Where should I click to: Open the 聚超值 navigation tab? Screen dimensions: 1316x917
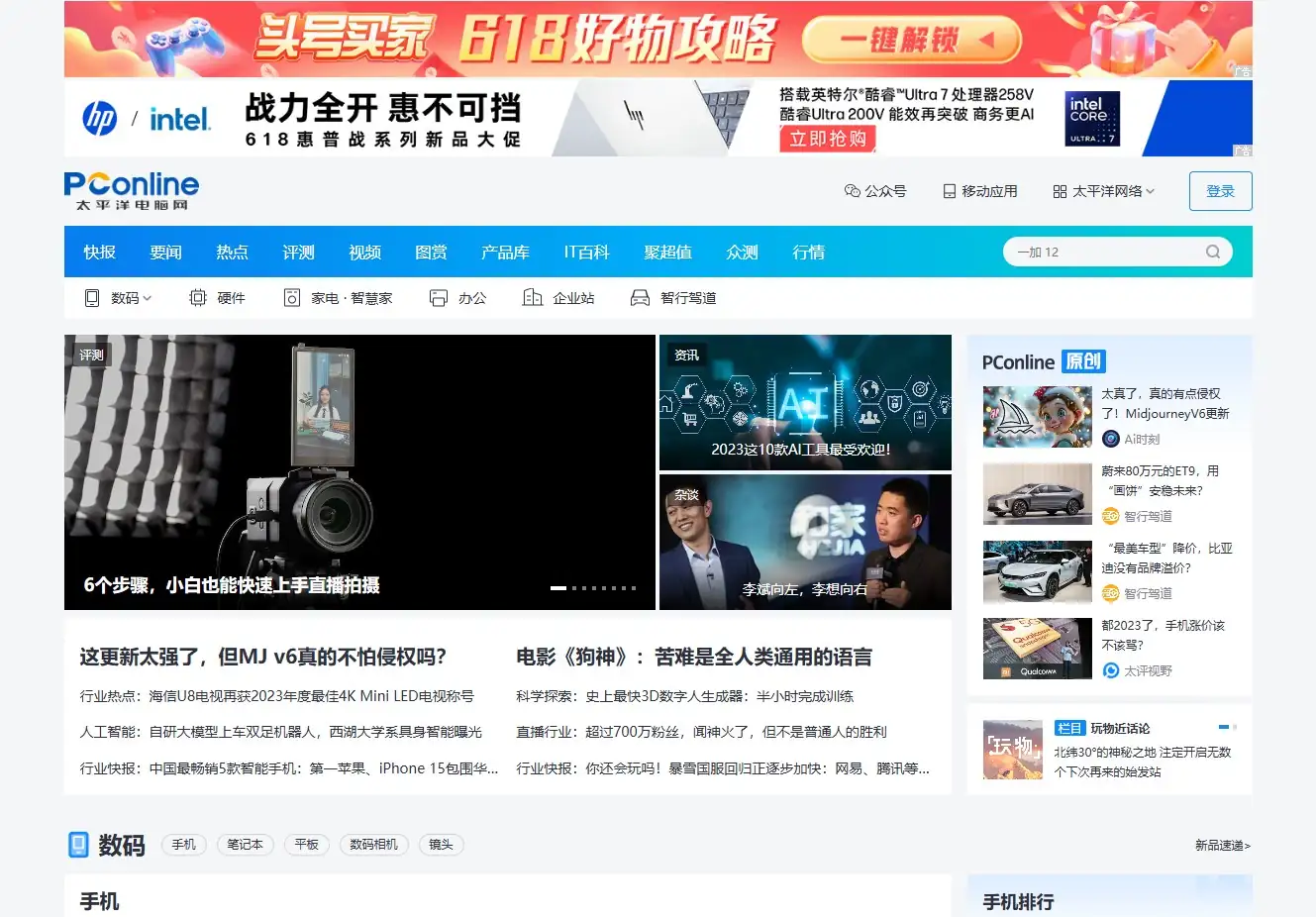coord(667,253)
